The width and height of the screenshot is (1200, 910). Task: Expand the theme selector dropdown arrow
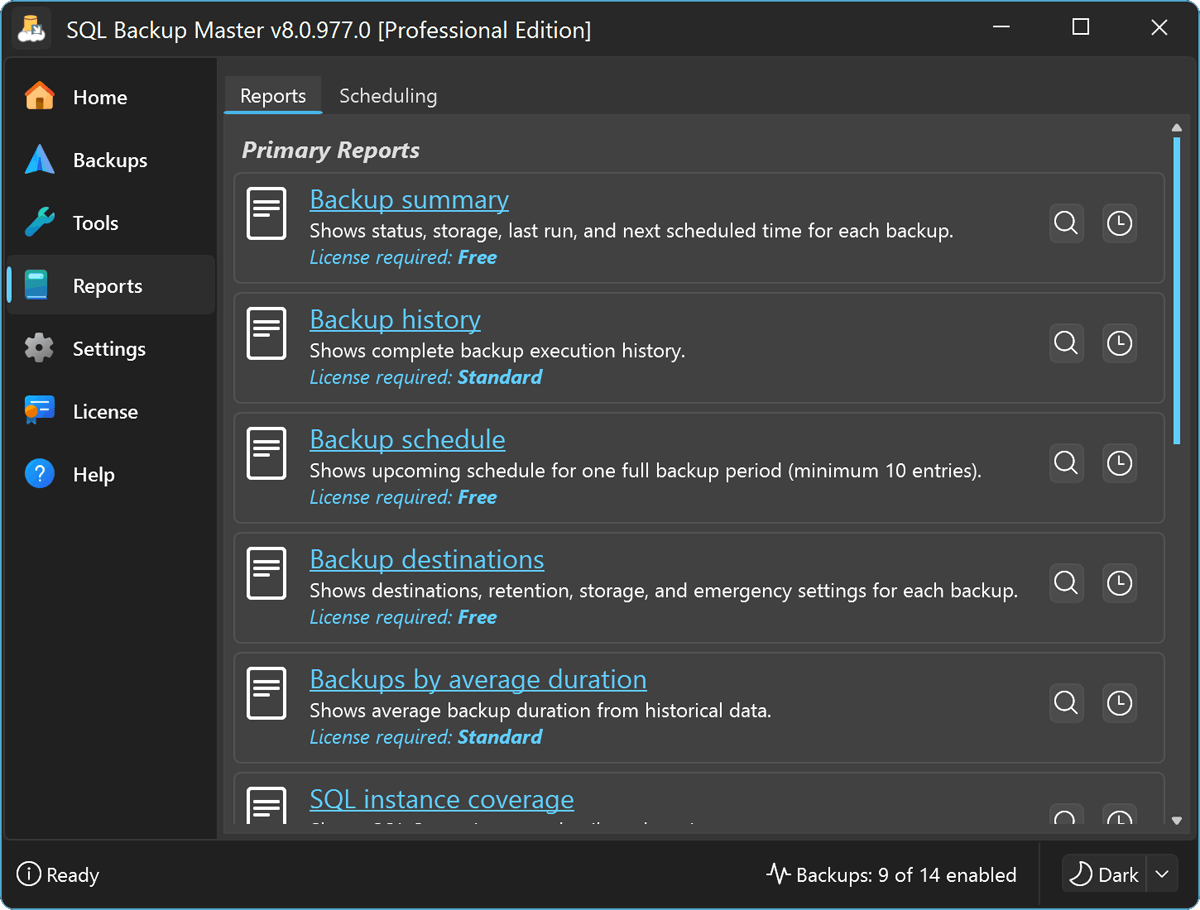pyautogui.click(x=1163, y=874)
